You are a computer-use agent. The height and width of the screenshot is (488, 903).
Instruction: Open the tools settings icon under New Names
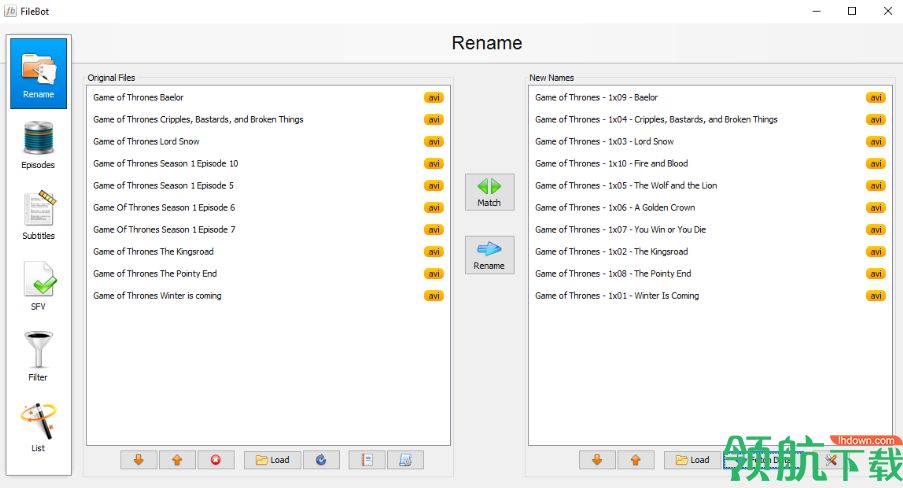830,460
